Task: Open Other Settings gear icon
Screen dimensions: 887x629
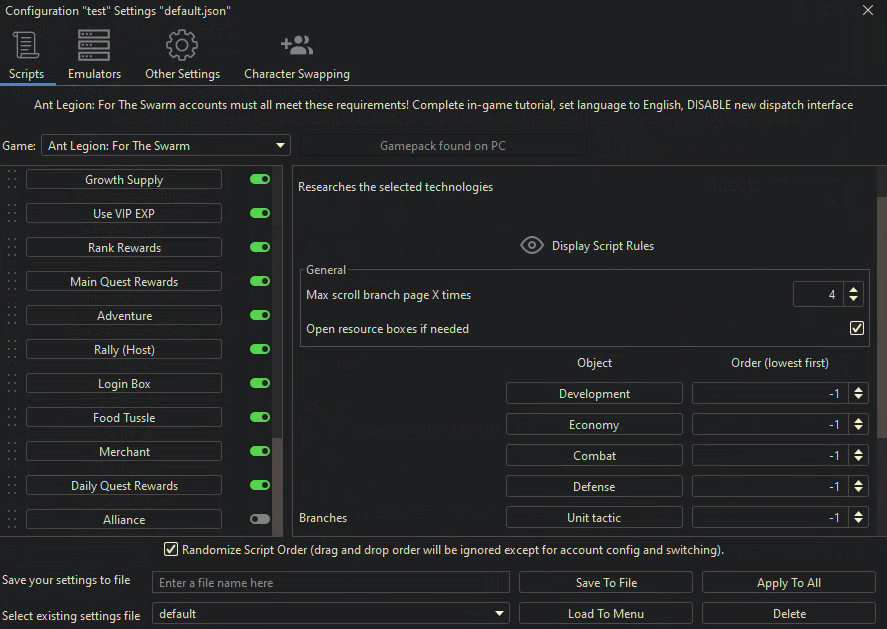Action: (182, 46)
